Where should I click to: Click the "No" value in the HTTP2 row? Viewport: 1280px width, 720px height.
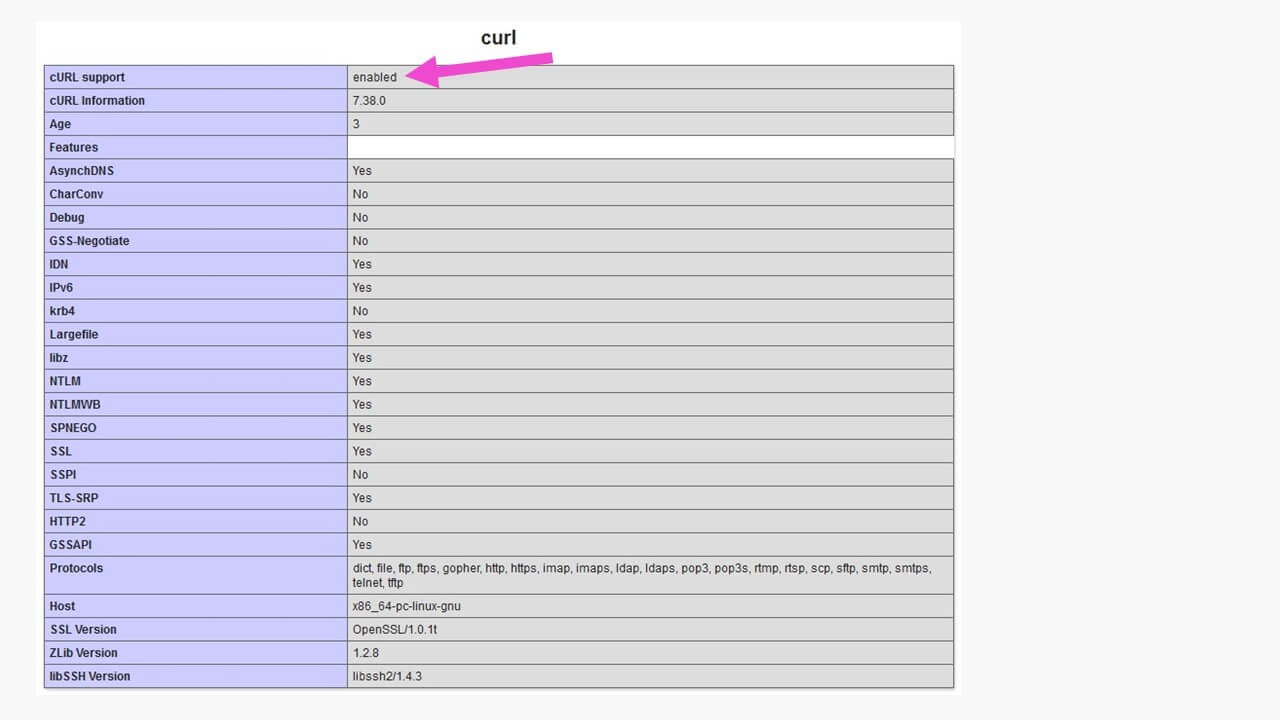(360, 521)
